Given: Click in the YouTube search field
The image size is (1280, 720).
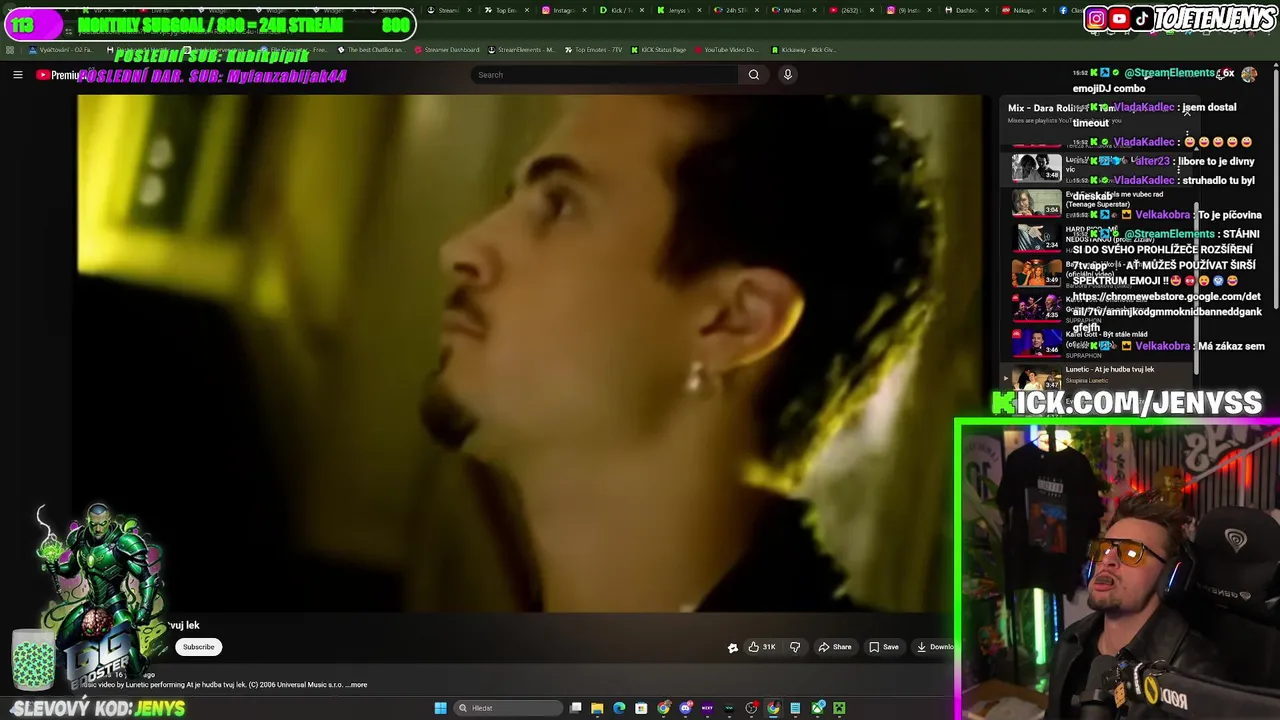Looking at the screenshot, I should tap(605, 75).
